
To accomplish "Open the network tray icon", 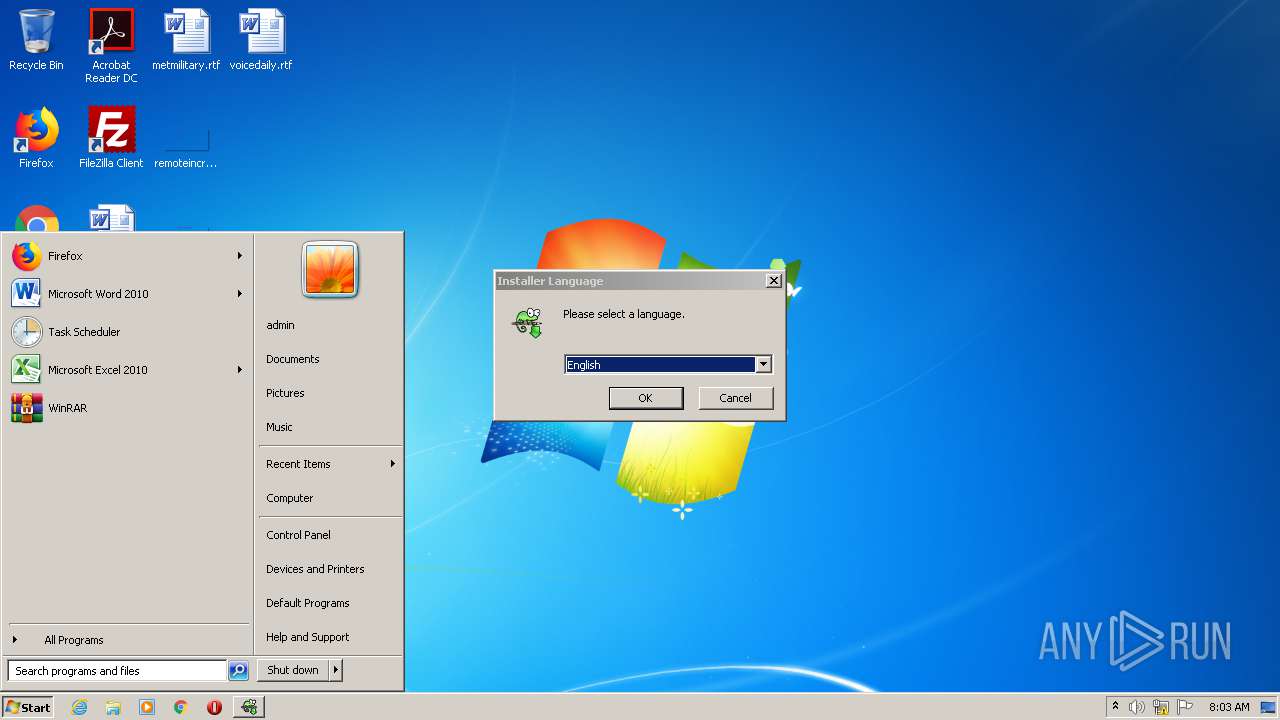I will click(1161, 707).
